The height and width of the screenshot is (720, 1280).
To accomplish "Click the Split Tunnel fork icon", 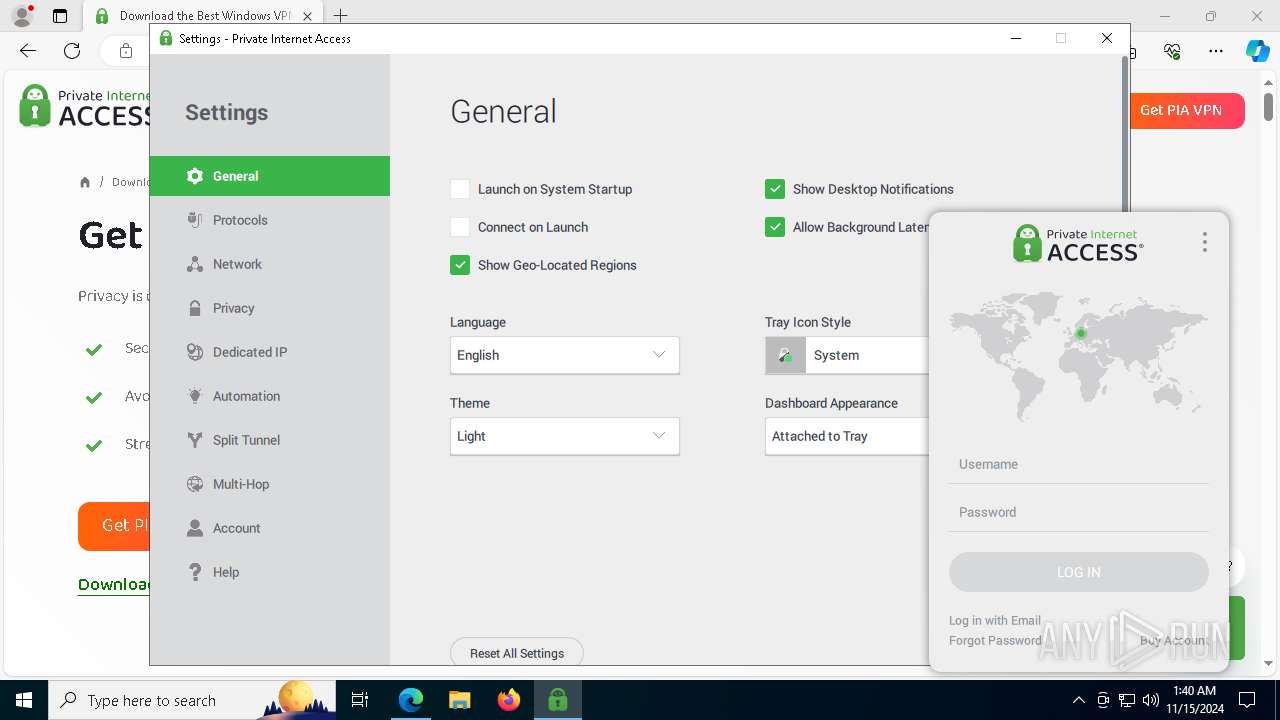I will point(195,440).
